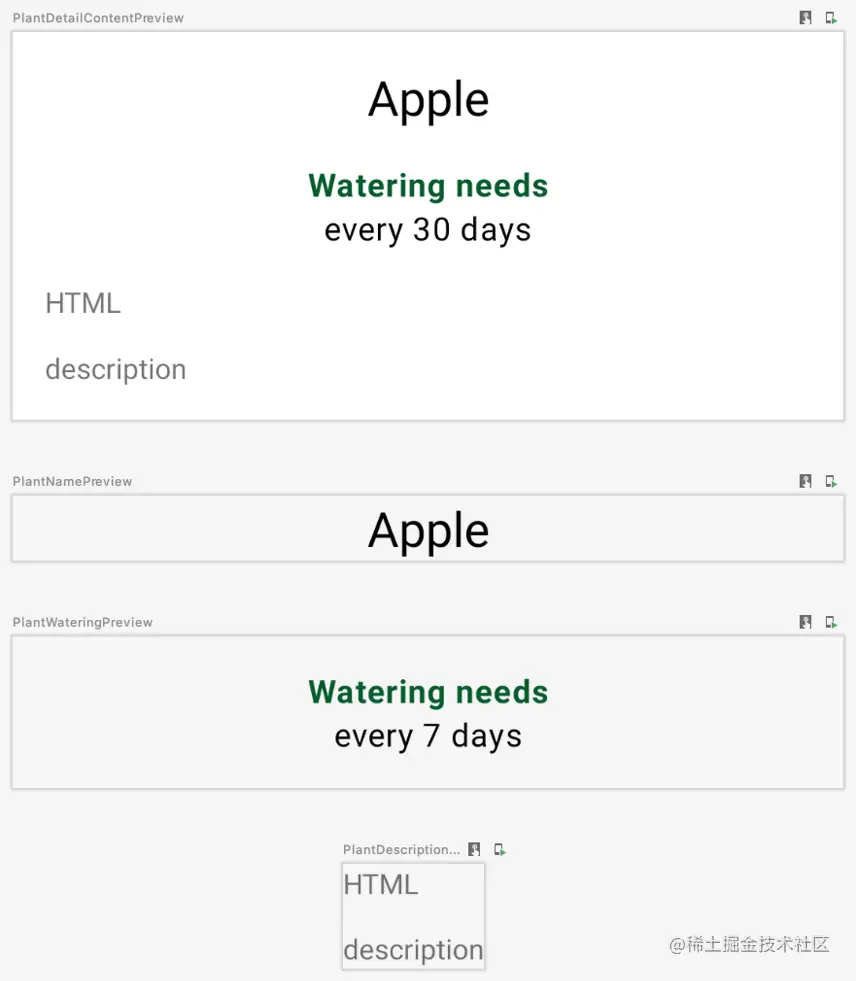The height and width of the screenshot is (981, 856).
Task: Click Apple text in PlantDetailContentPreview
Action: [x=429, y=100]
